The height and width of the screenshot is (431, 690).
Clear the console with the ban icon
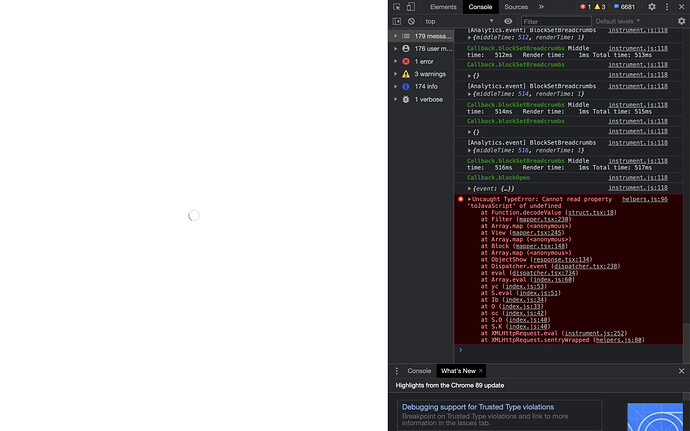[411, 21]
